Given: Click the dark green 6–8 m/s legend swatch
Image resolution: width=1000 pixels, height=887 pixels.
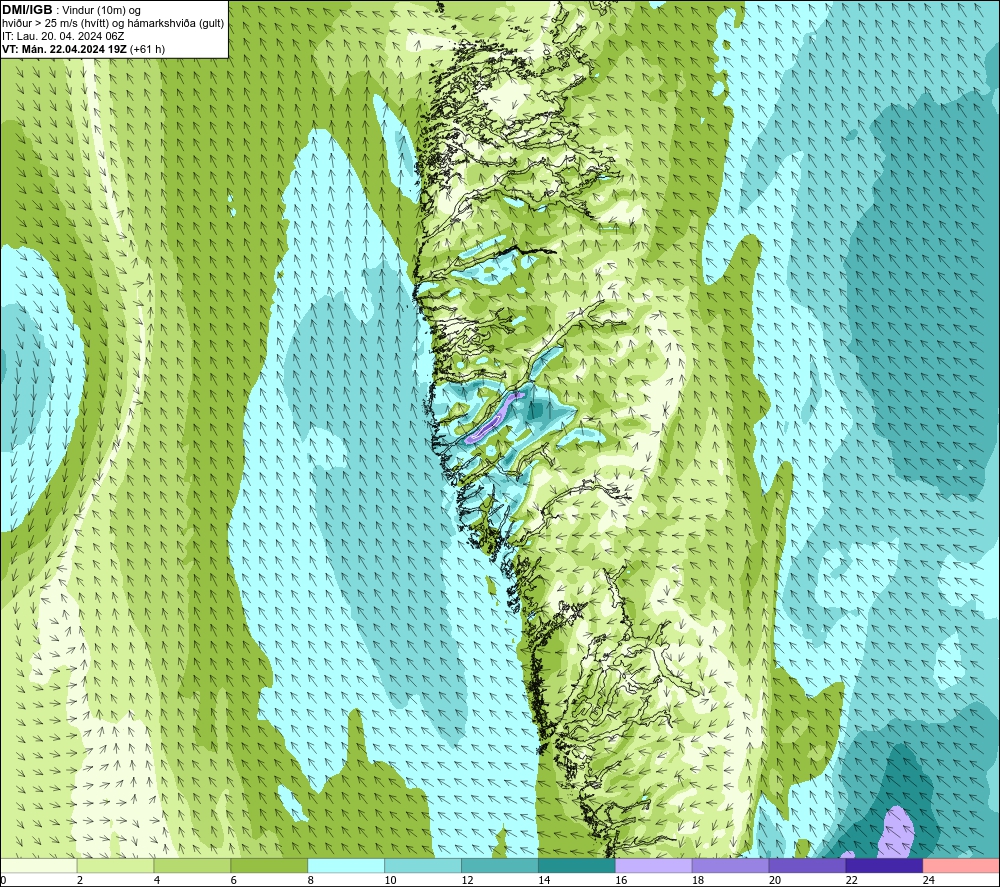Looking at the screenshot, I should point(269,865).
